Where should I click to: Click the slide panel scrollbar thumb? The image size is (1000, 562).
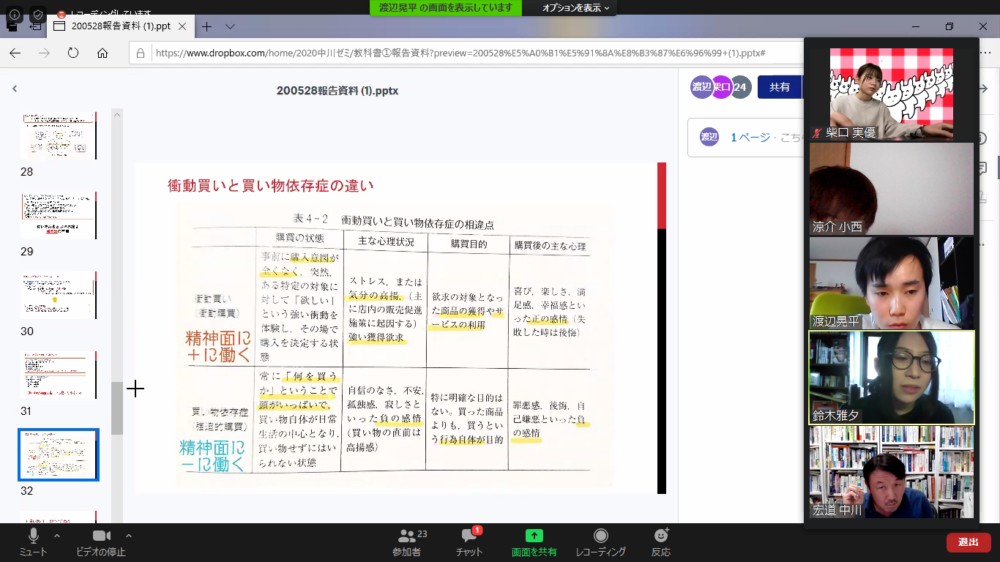117,408
